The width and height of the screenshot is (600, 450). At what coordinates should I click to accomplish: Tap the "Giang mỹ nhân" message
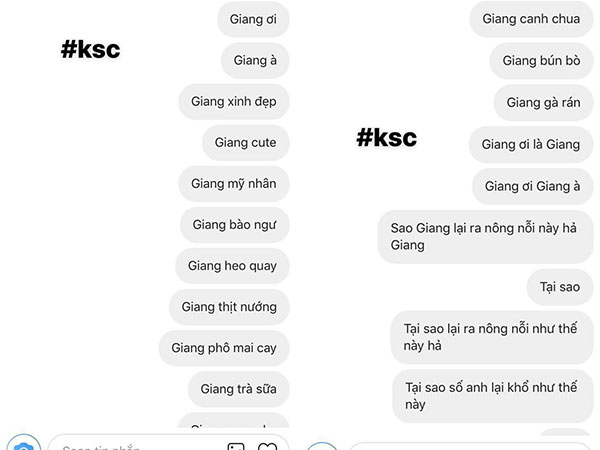pyautogui.click(x=234, y=184)
